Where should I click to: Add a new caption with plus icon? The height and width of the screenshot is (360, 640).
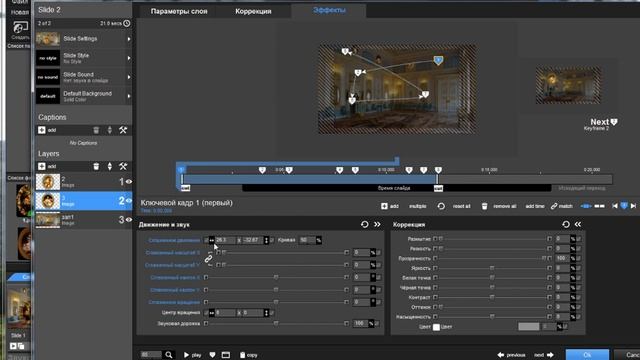pyautogui.click(x=42, y=130)
